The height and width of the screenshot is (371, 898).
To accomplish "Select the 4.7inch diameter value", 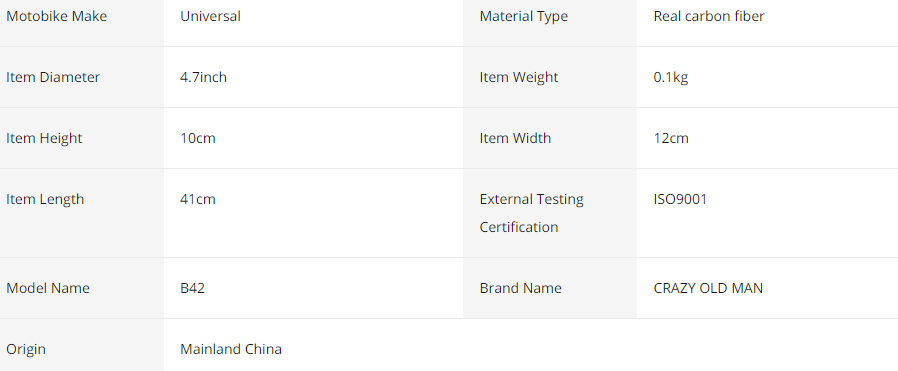I will click(203, 77).
